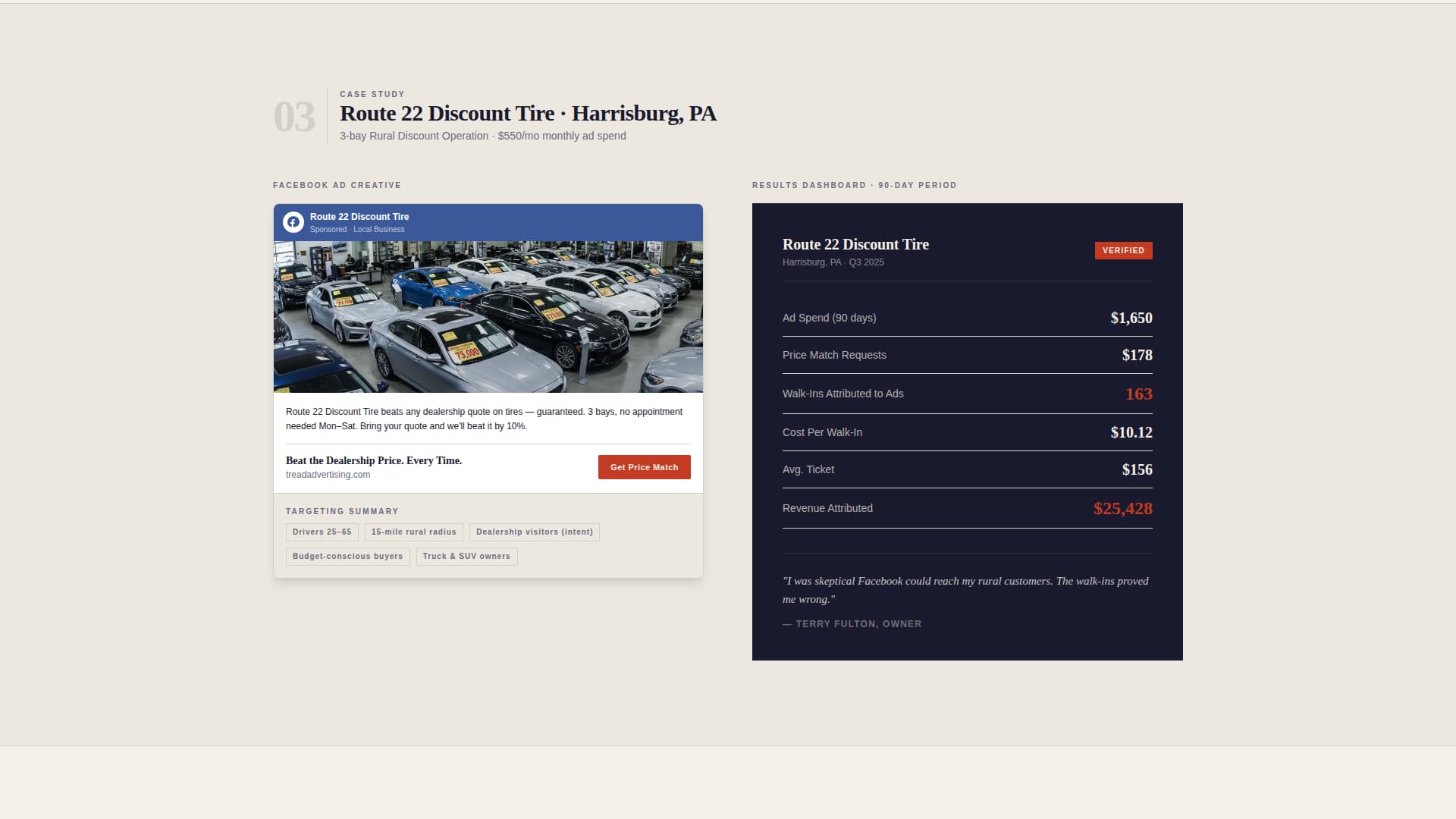Click the $178 value
The width and height of the screenshot is (1456, 819).
1137,355
